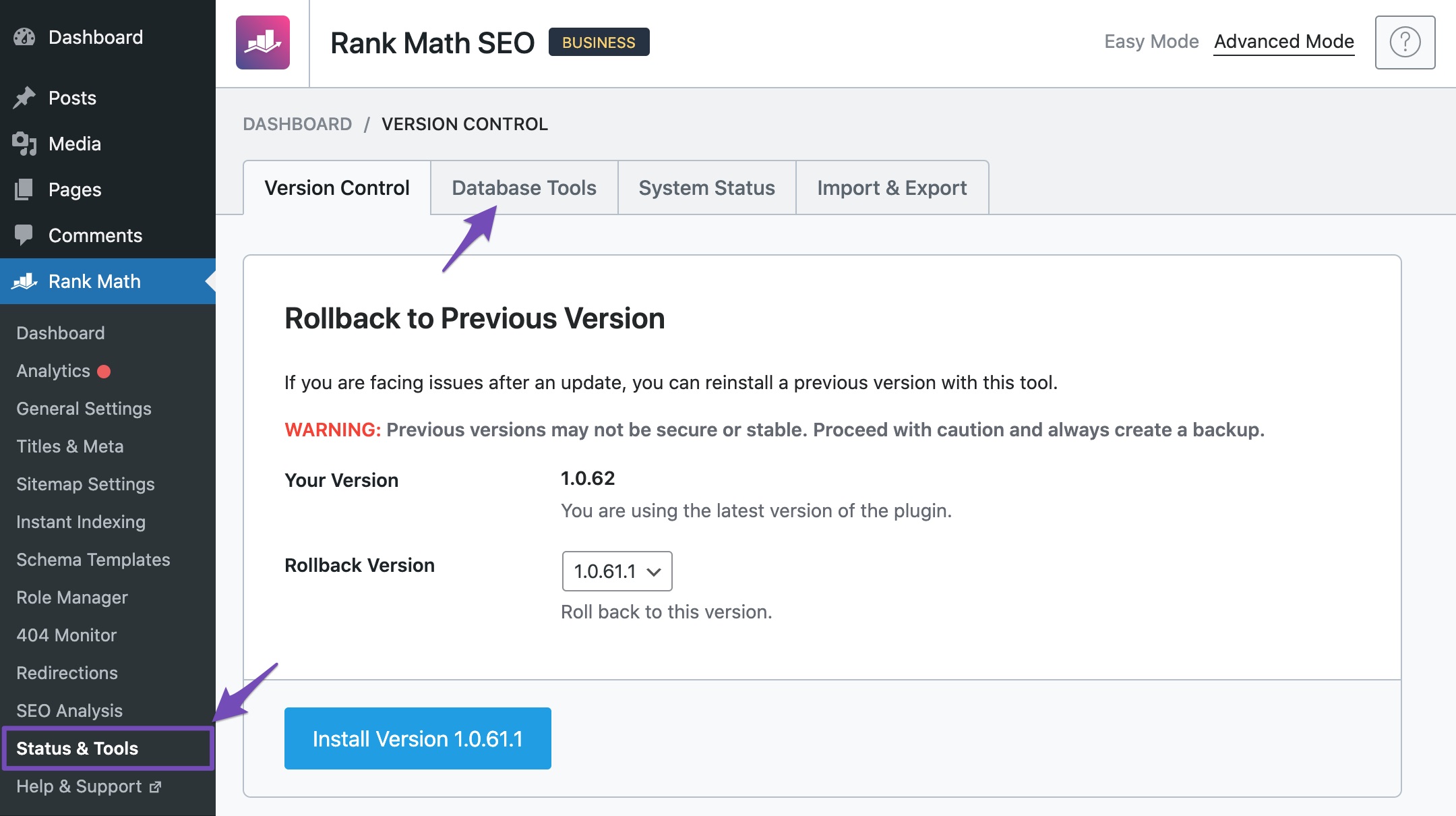
Task: Click the Dashboard gauge icon in sidebar
Action: tap(24, 37)
